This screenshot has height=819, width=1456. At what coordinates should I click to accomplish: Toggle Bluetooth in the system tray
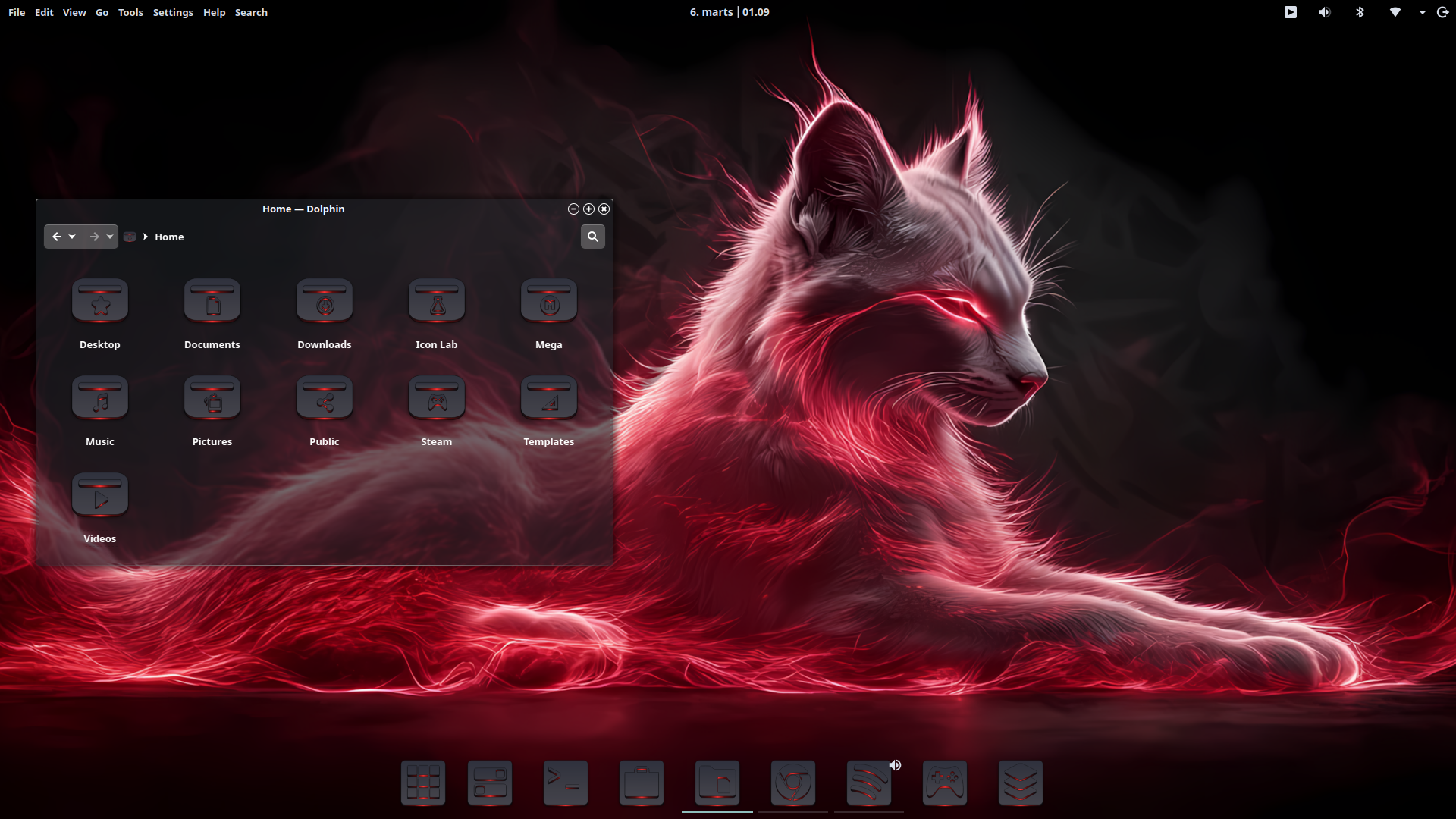pyautogui.click(x=1360, y=12)
